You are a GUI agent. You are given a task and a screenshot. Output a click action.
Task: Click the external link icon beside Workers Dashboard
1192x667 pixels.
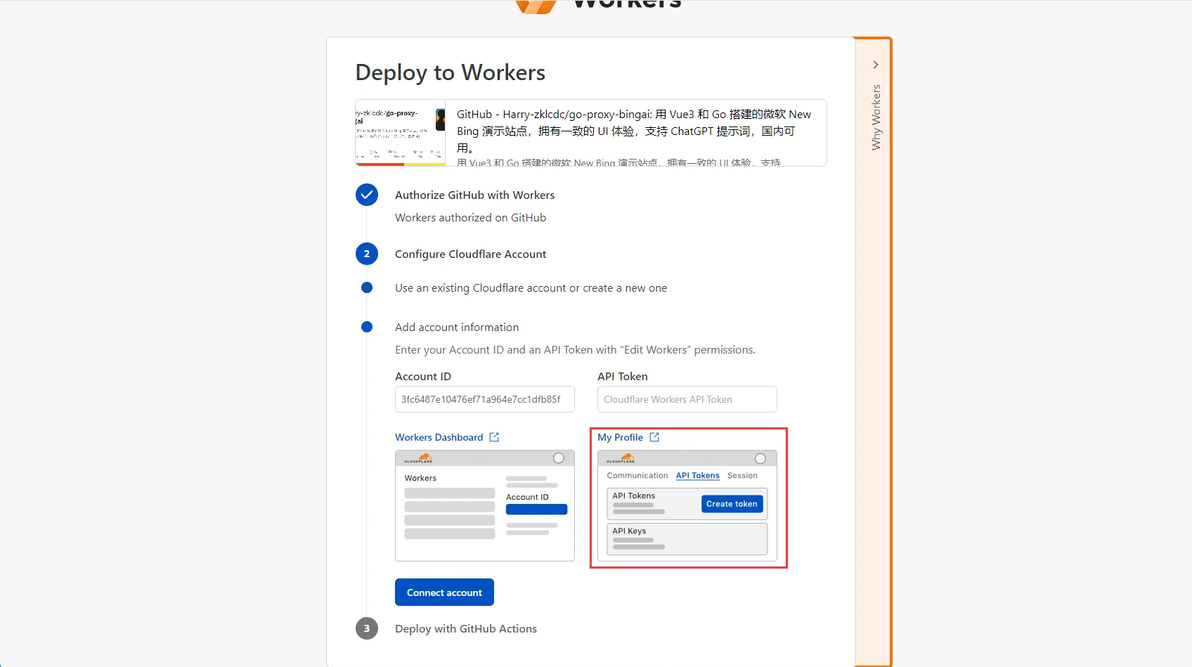click(x=494, y=437)
